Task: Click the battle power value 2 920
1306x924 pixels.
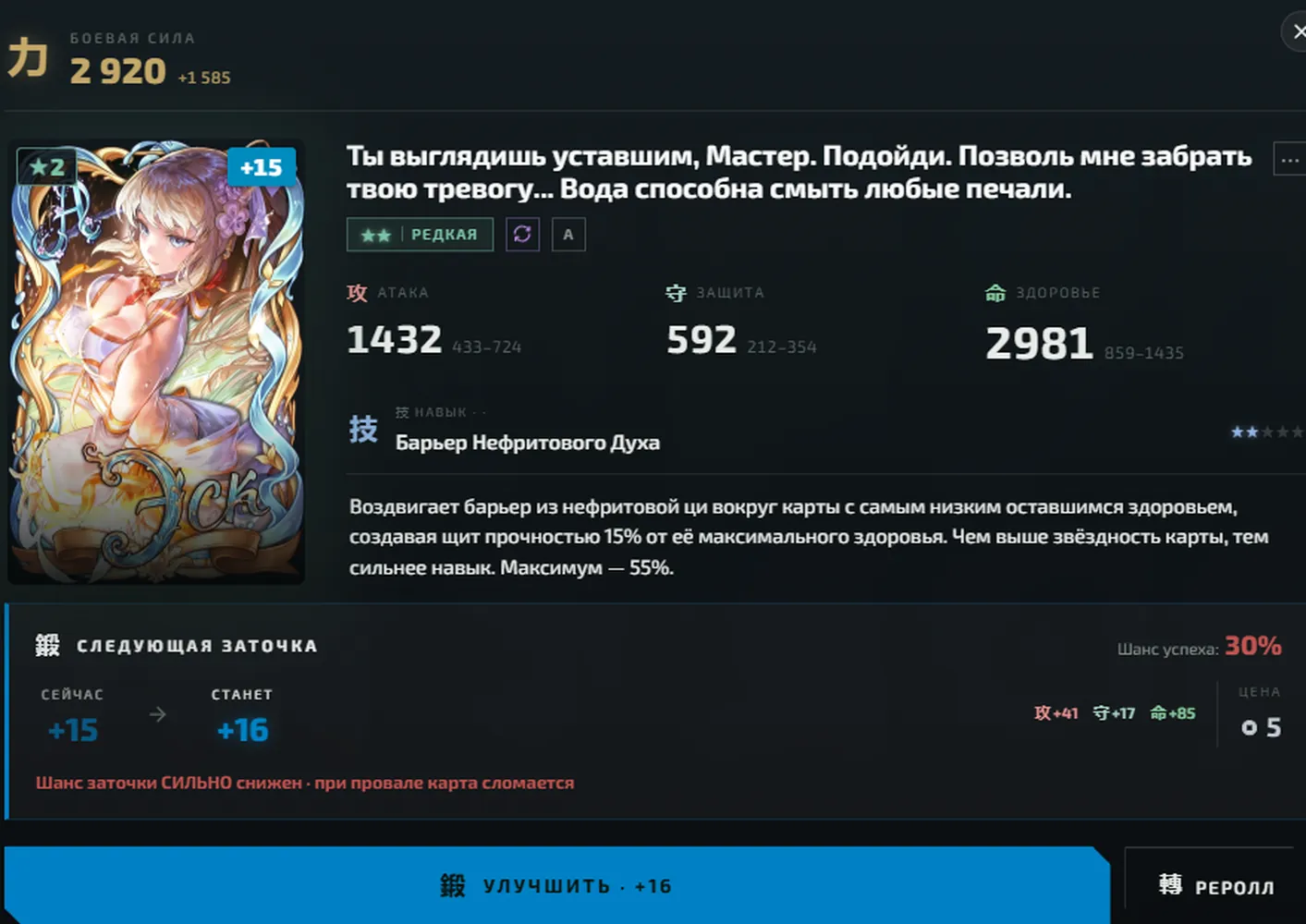Action: [118, 71]
